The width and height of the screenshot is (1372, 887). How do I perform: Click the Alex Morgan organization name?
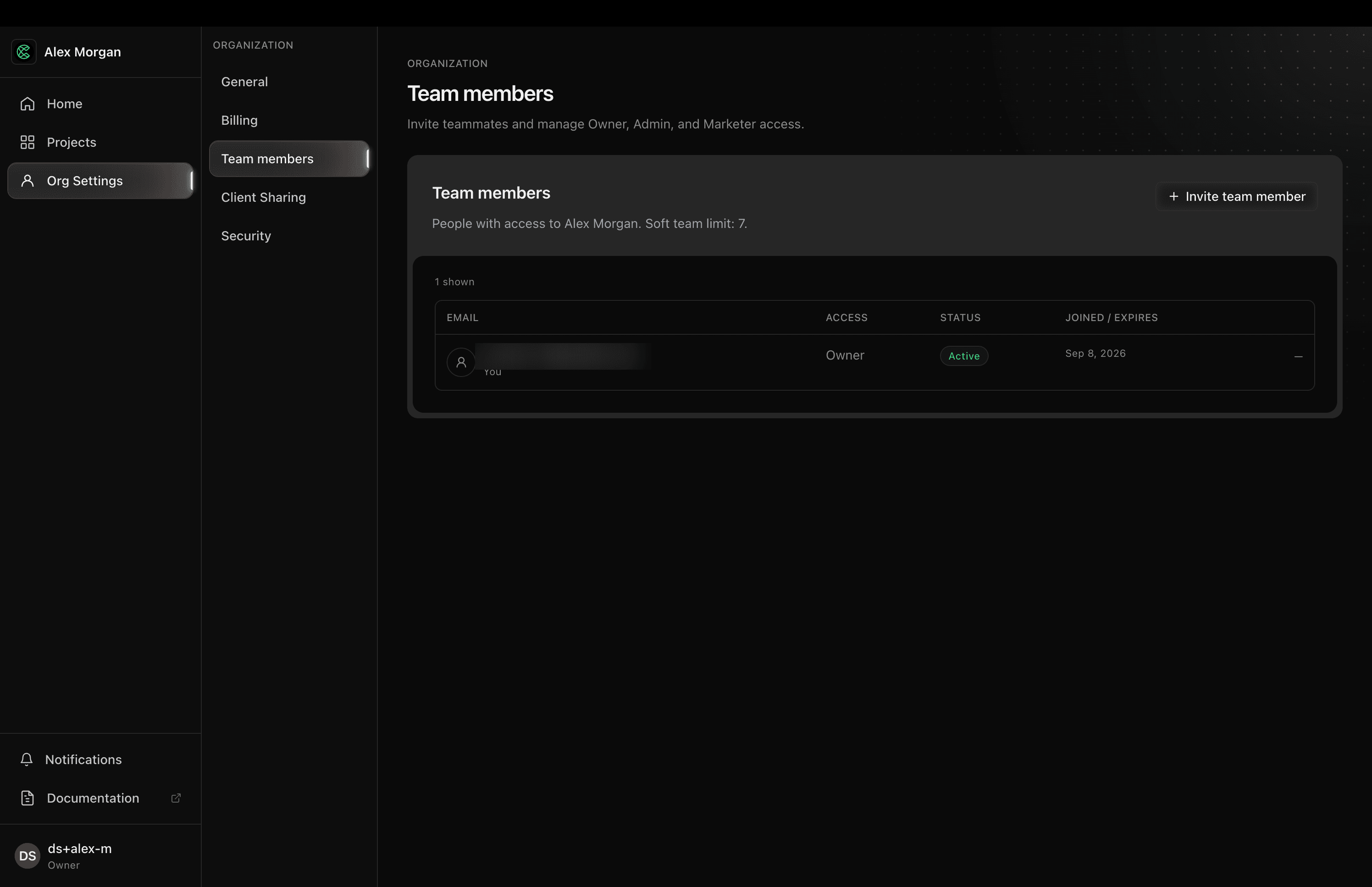tap(83, 52)
